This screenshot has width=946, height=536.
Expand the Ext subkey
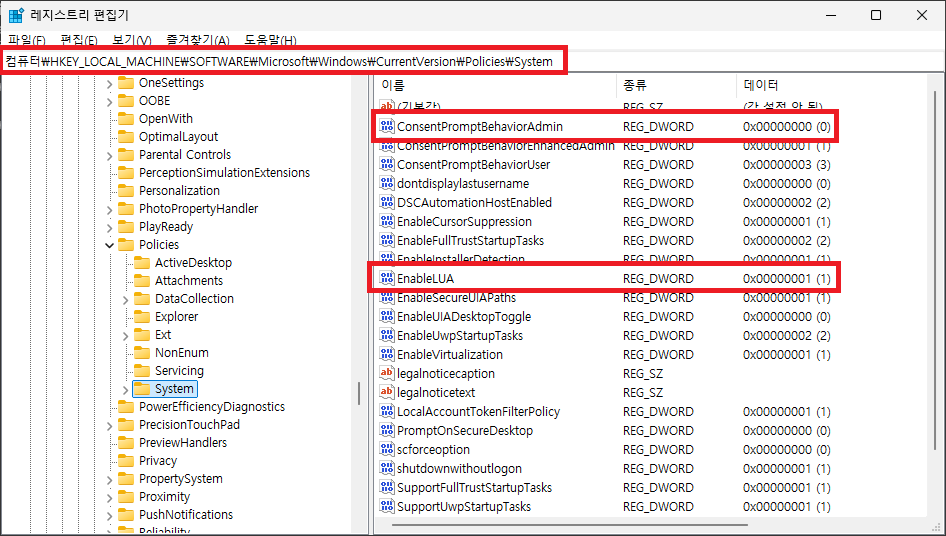click(125, 335)
